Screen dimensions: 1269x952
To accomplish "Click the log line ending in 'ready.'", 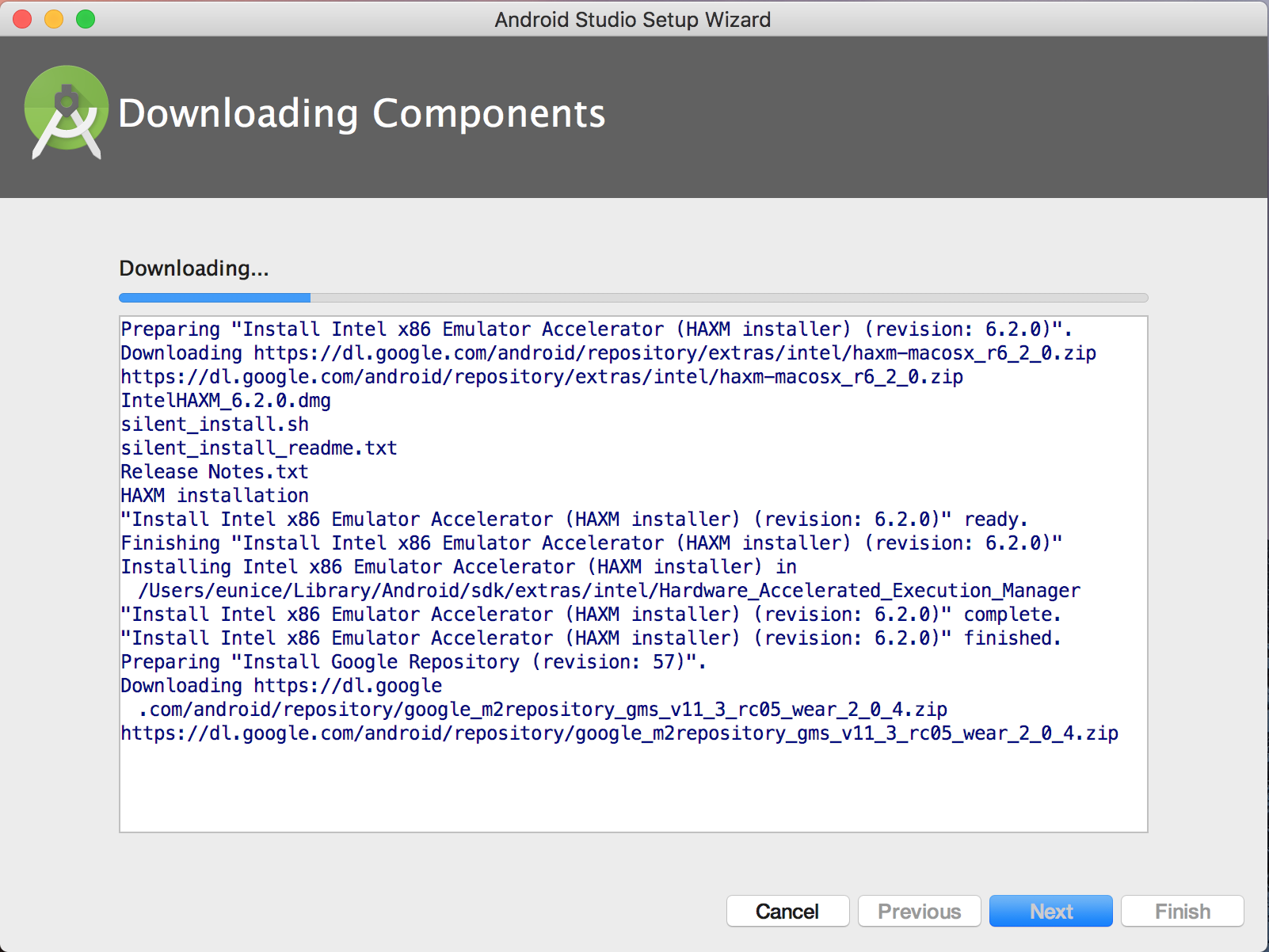I will click(574, 520).
